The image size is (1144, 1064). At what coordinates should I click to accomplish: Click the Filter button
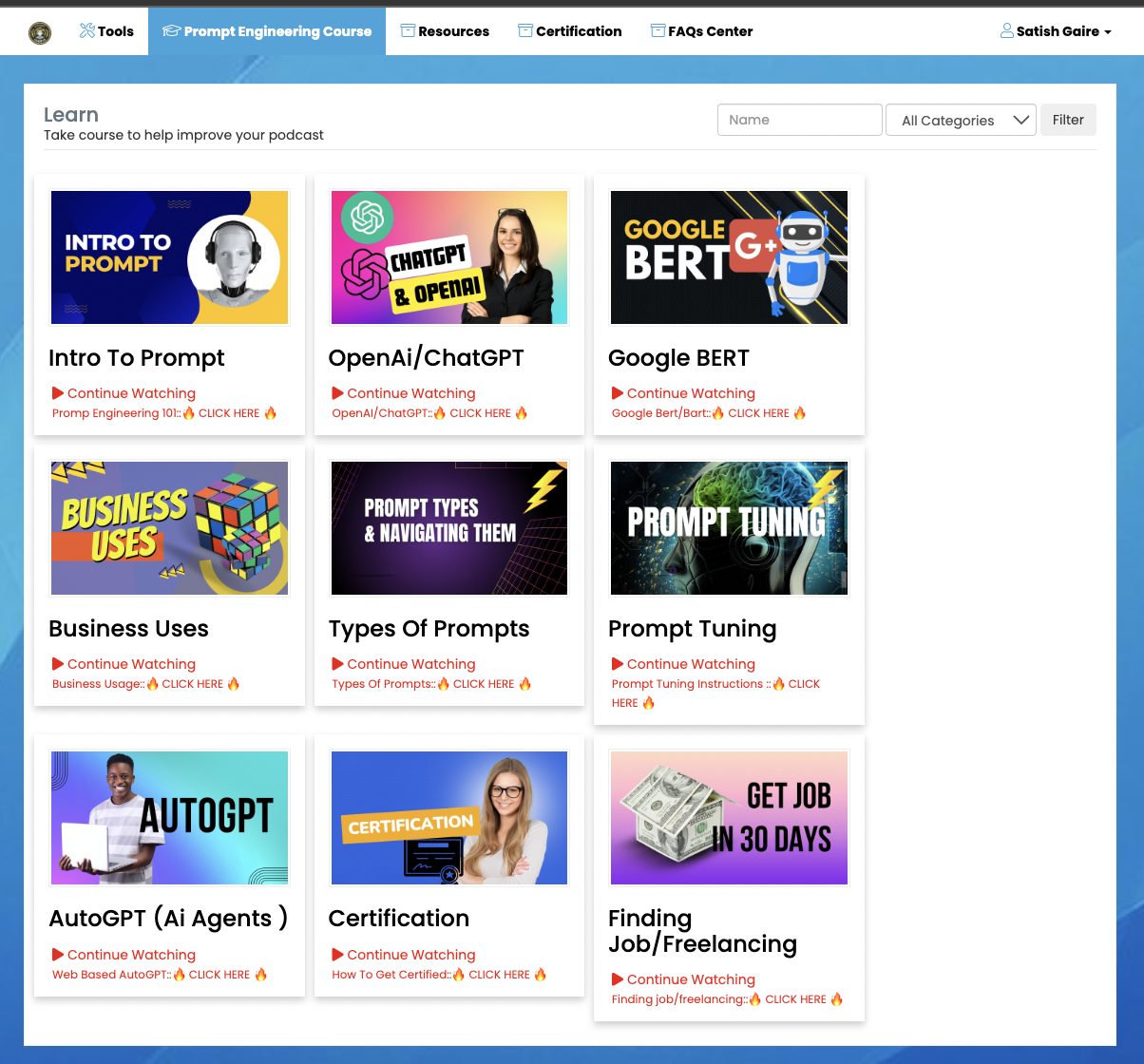(x=1068, y=120)
